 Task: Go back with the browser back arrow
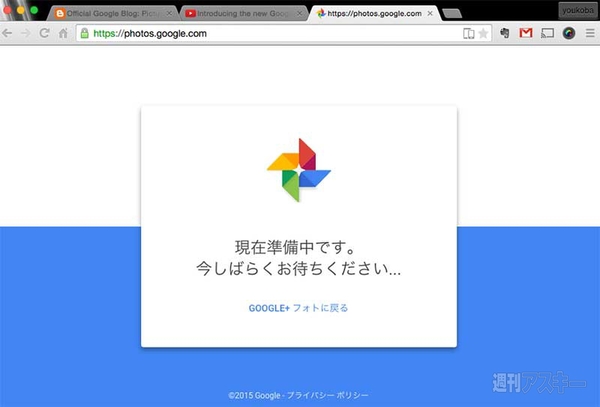[x=7, y=34]
